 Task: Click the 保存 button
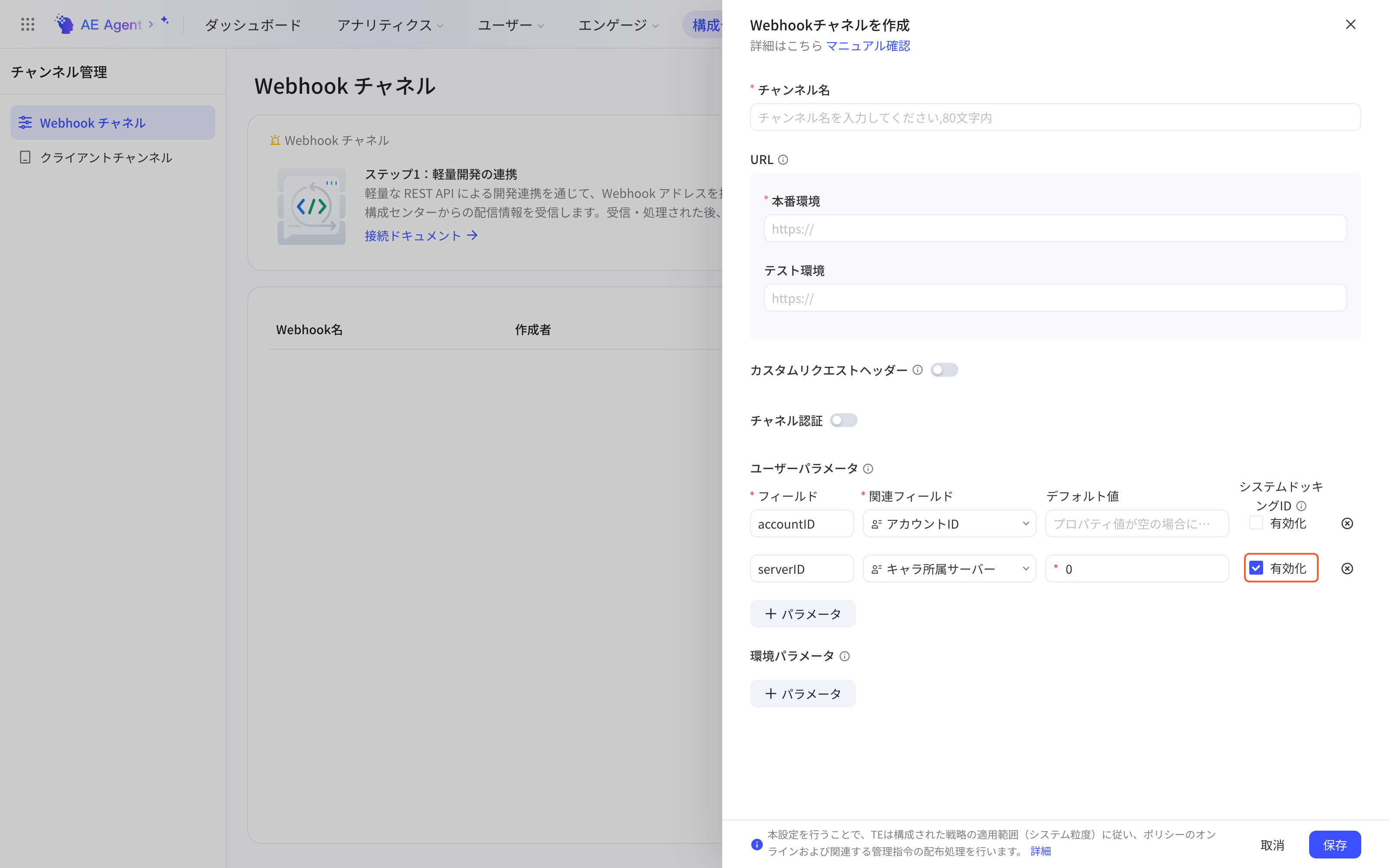(1334, 845)
